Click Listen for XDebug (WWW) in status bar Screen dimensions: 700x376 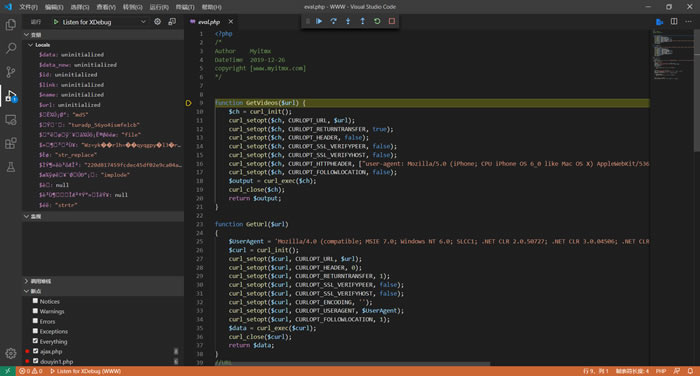click(x=86, y=371)
